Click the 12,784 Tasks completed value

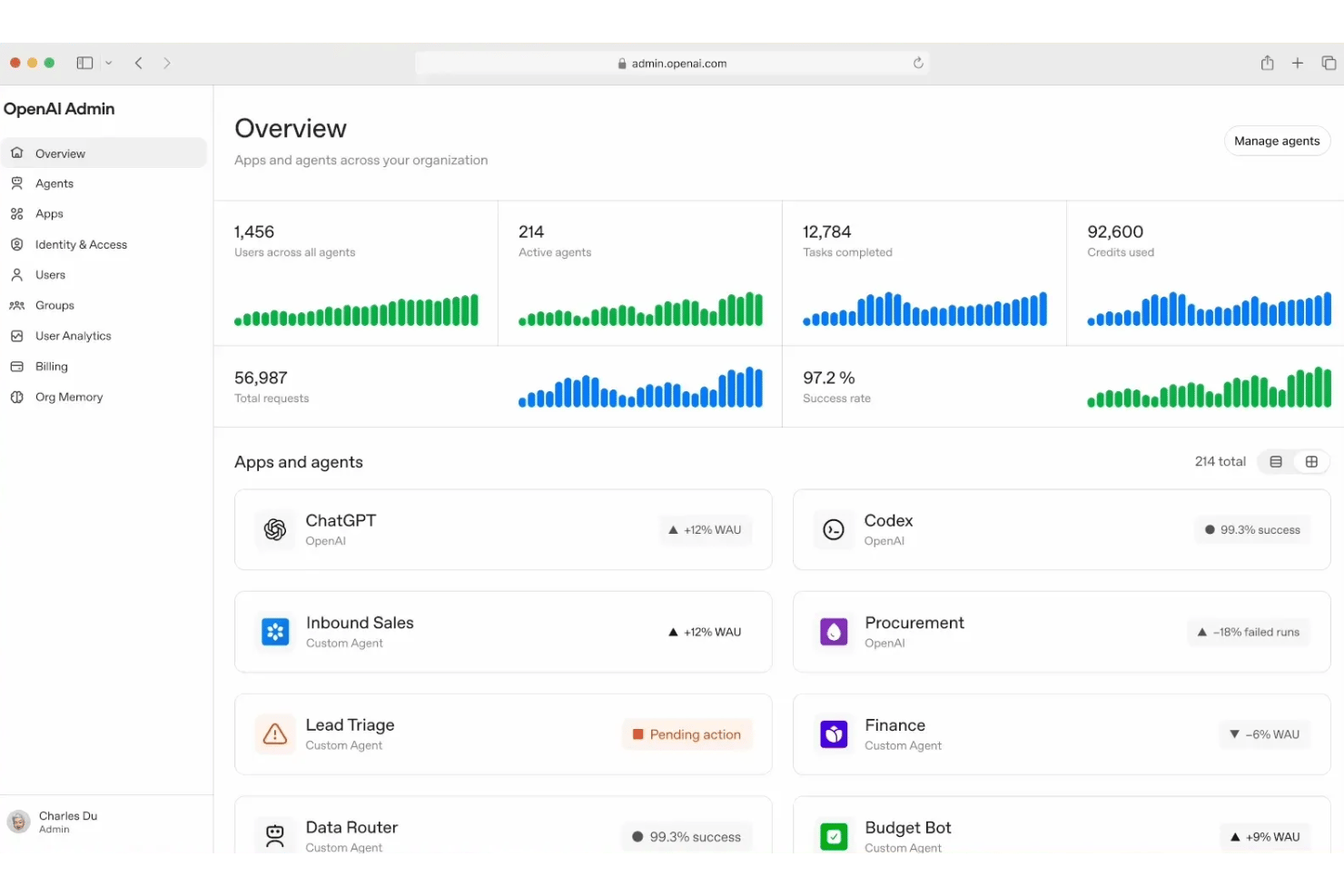click(827, 231)
